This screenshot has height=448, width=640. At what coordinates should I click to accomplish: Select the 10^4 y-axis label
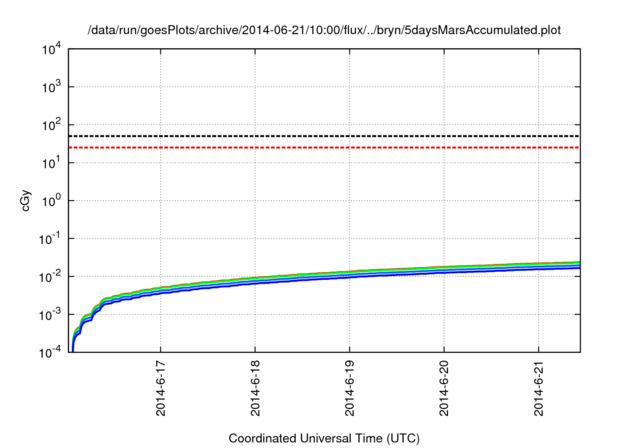point(51,50)
